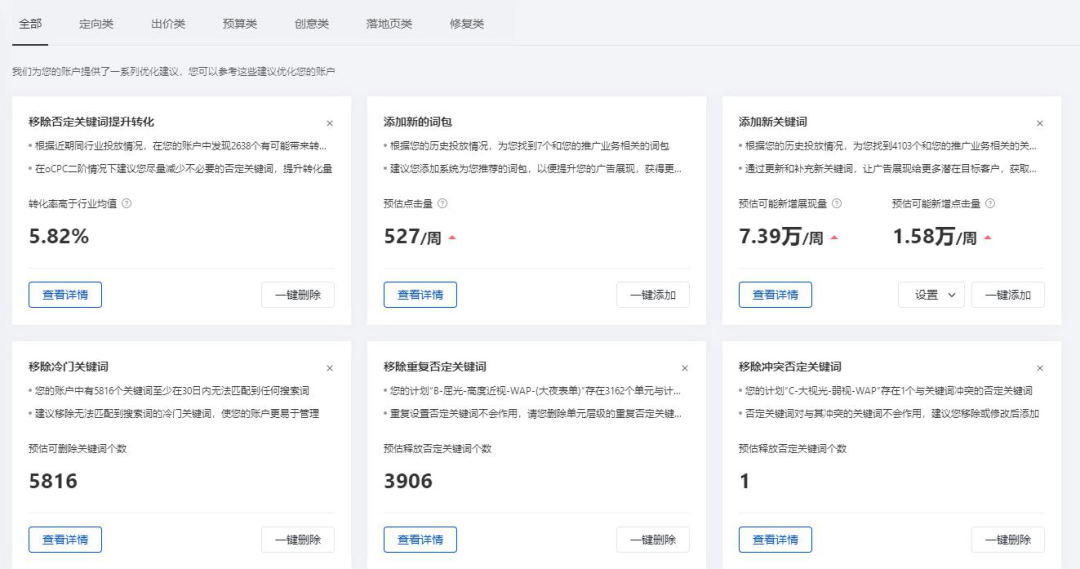Click the 5.82% conversion value

(x=59, y=236)
